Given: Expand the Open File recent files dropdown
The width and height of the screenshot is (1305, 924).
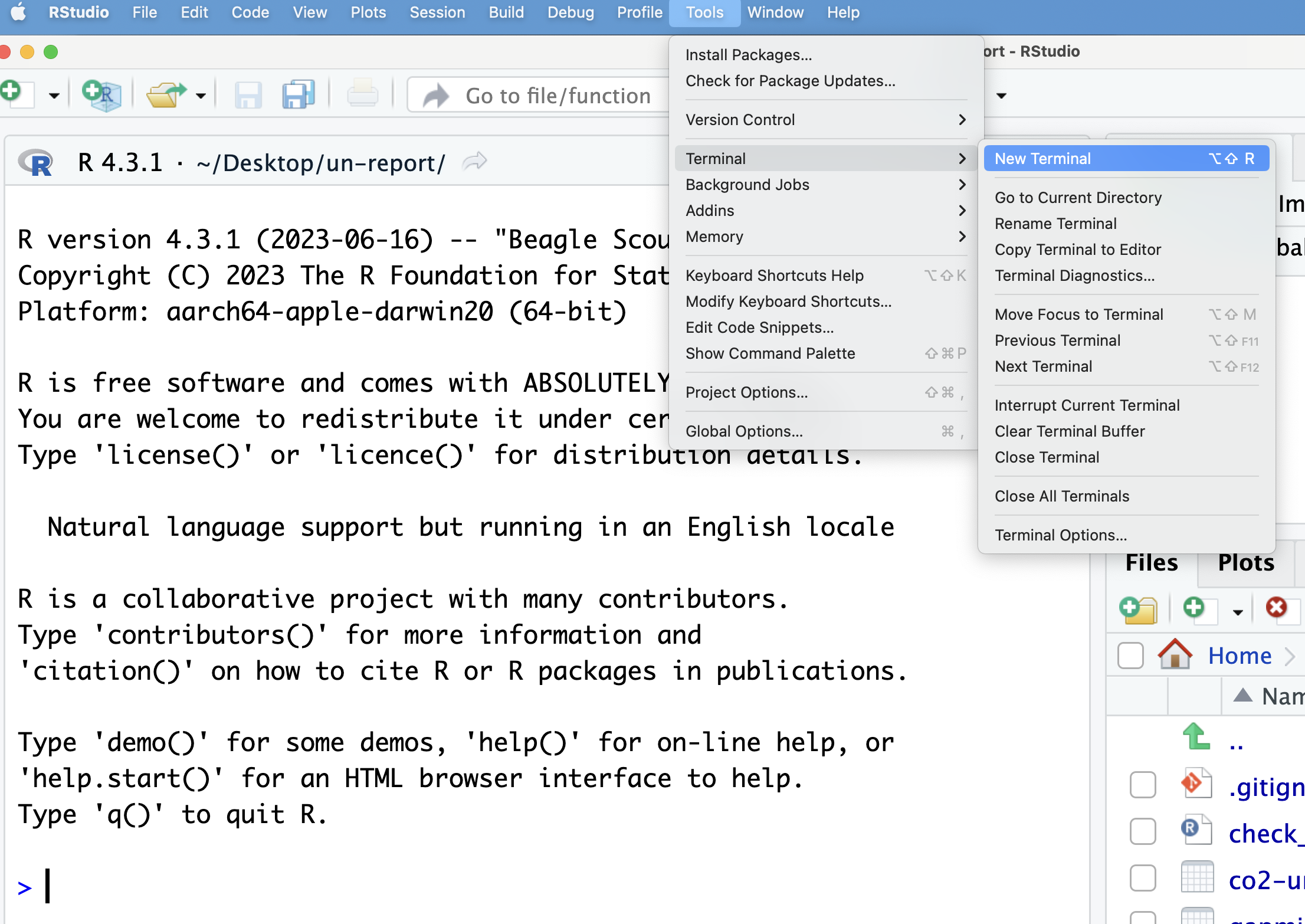Looking at the screenshot, I should click(201, 96).
